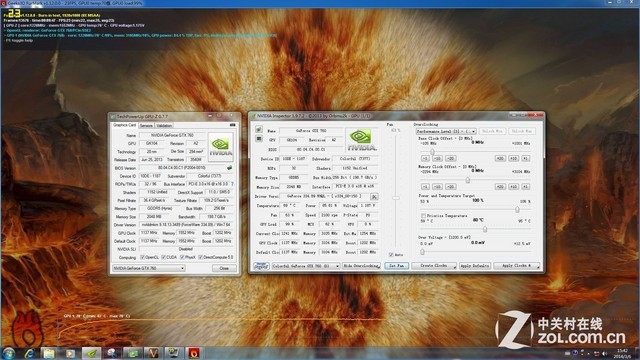Viewport: 640px width, 360px height.
Task: Switch to Graphics Card tab
Action: (124, 125)
